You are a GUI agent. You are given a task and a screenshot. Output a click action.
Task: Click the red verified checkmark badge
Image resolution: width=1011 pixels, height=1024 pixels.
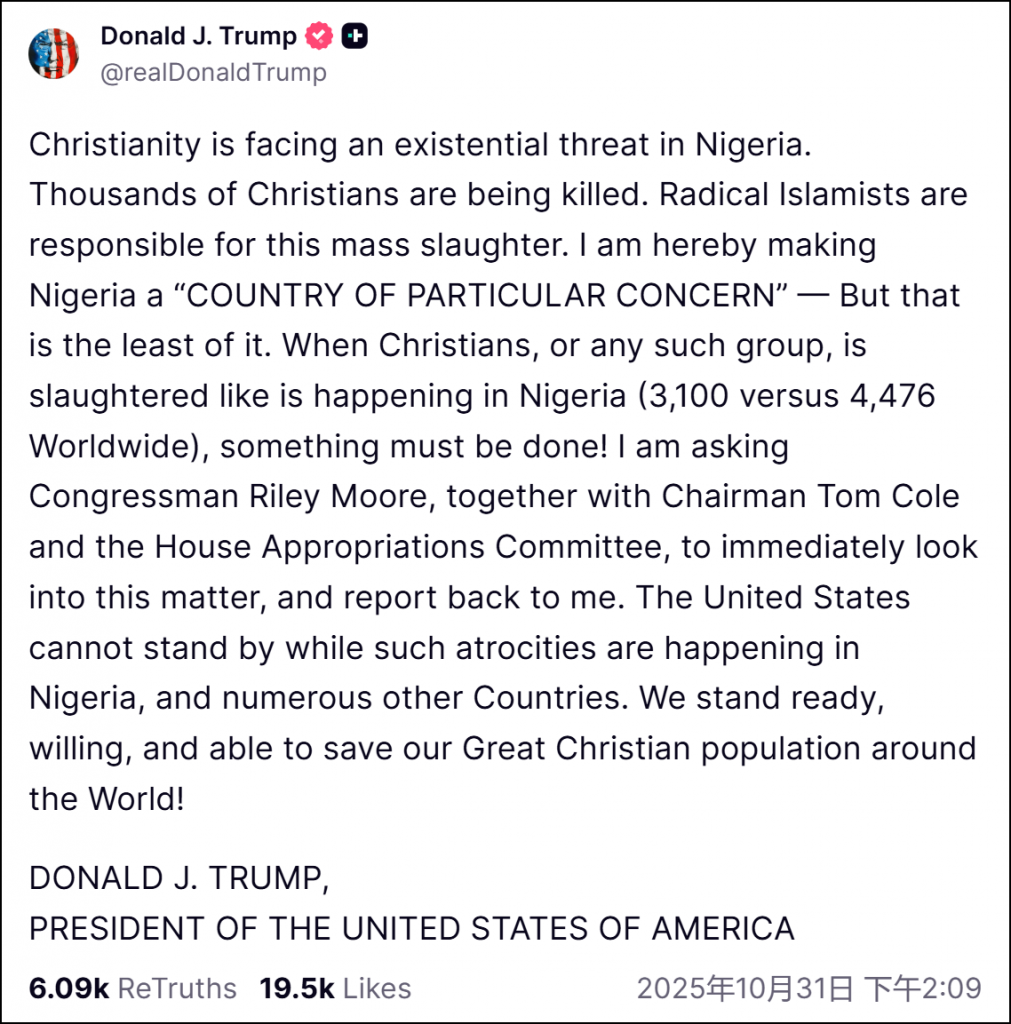pyautogui.click(x=319, y=37)
